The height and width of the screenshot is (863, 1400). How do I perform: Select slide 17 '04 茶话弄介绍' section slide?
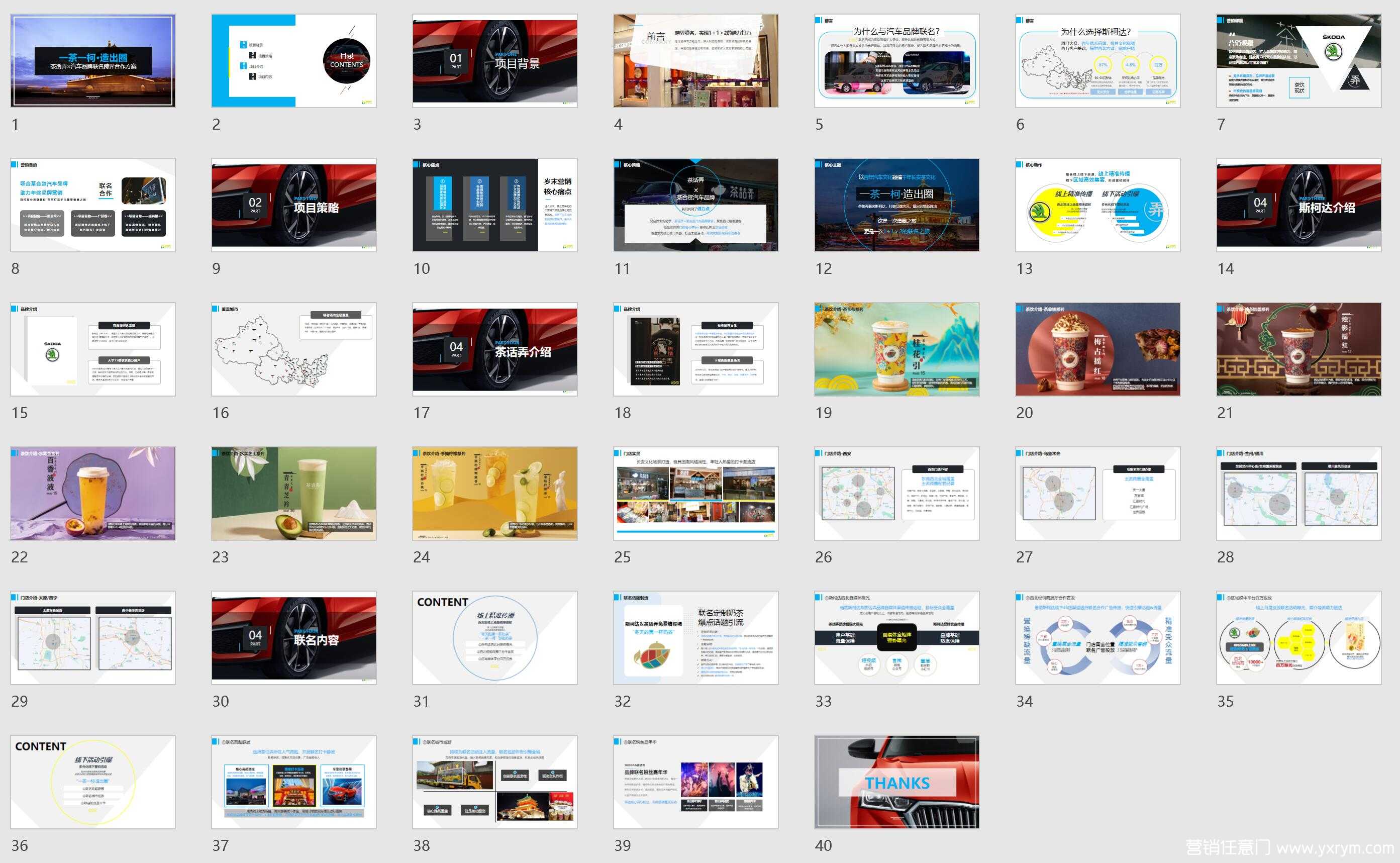point(494,349)
